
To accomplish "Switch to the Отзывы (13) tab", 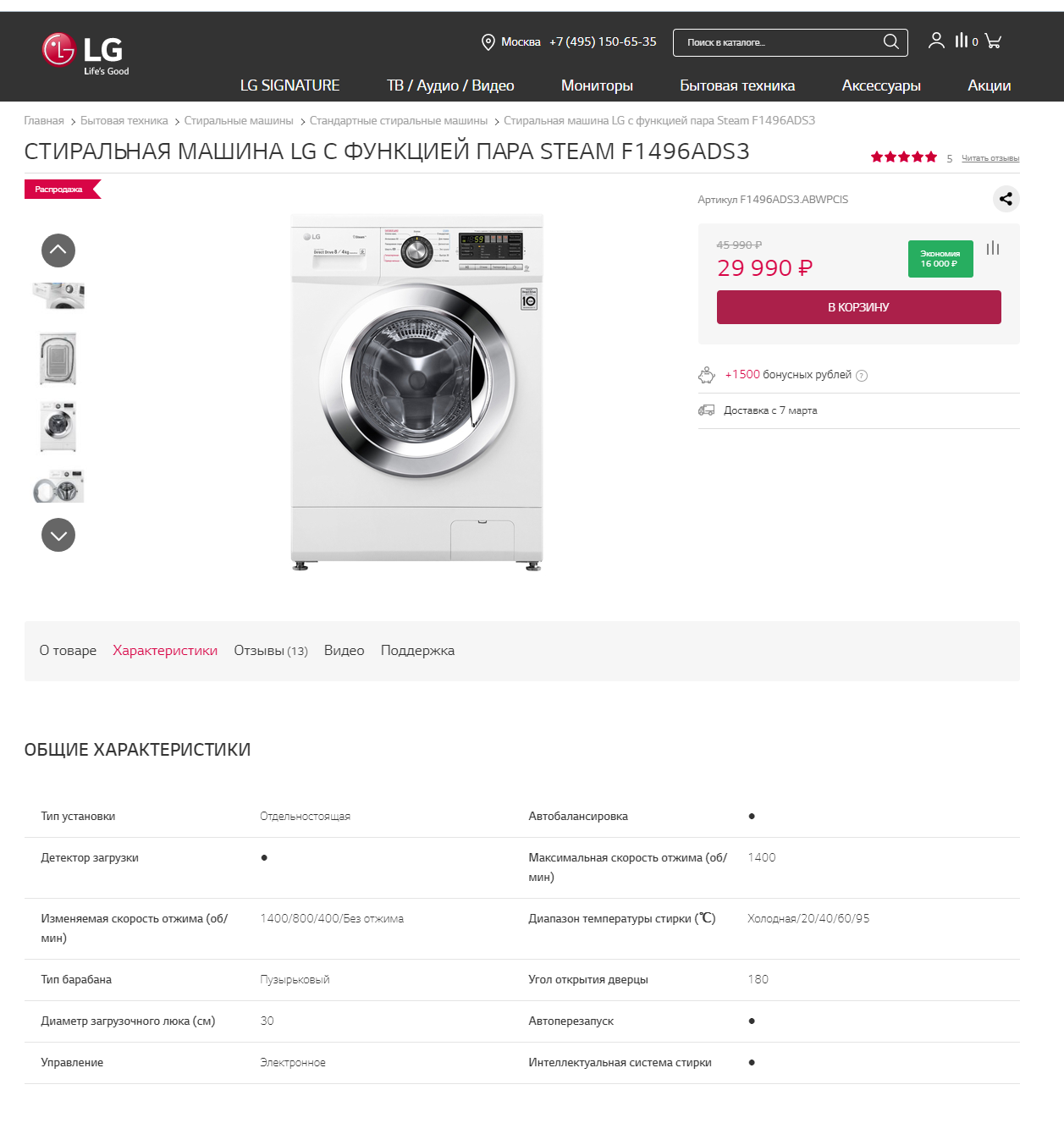I will 271,651.
